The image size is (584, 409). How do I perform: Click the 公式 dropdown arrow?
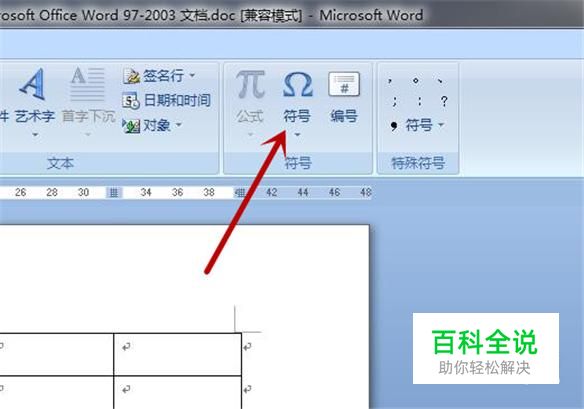pos(250,134)
